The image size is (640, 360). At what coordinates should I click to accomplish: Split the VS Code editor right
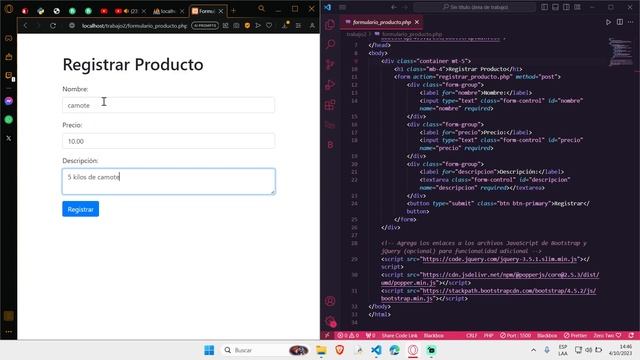[620, 22]
